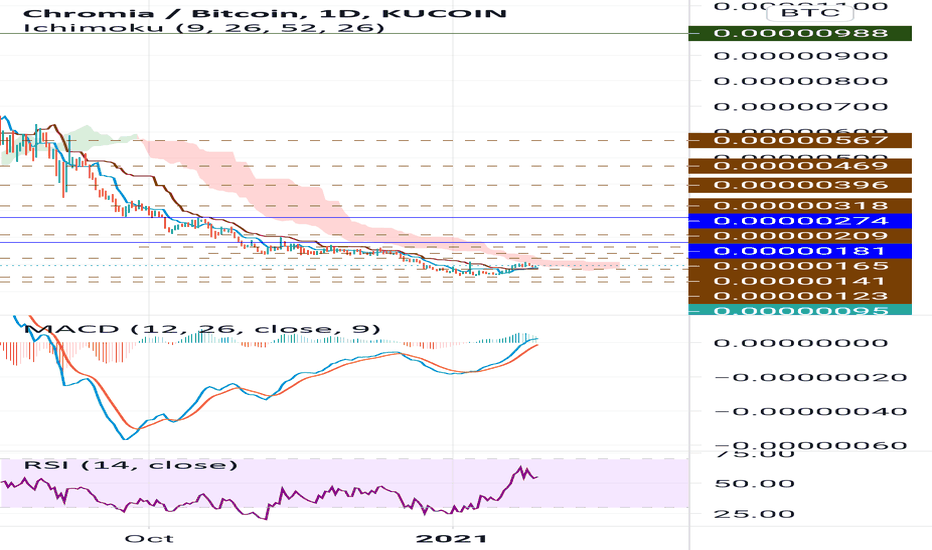The width and height of the screenshot is (932, 550).
Task: Click the 0.00000165 price level label
Action: 800,266
